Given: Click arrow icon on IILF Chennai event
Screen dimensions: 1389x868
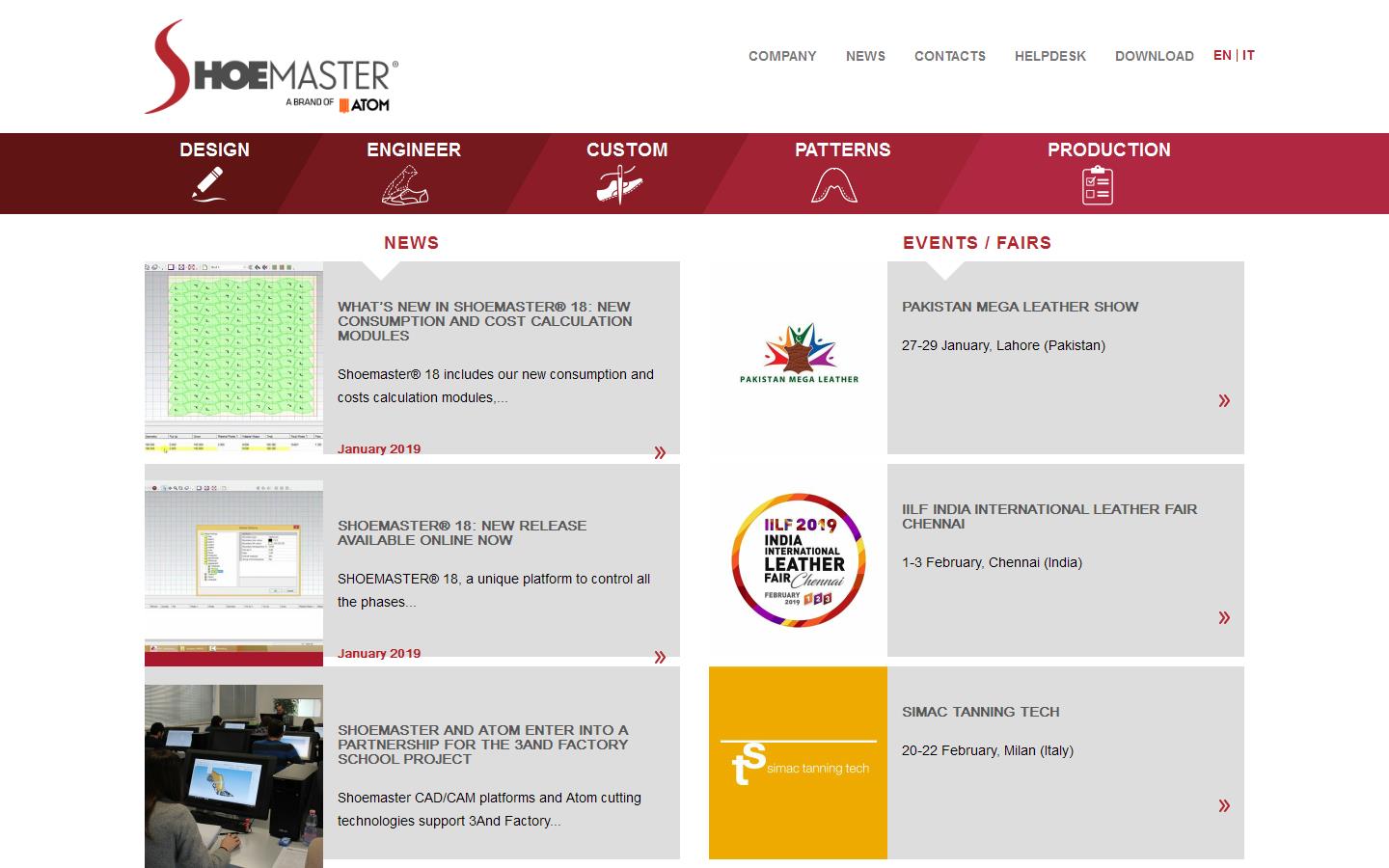Looking at the screenshot, I should tap(1224, 617).
